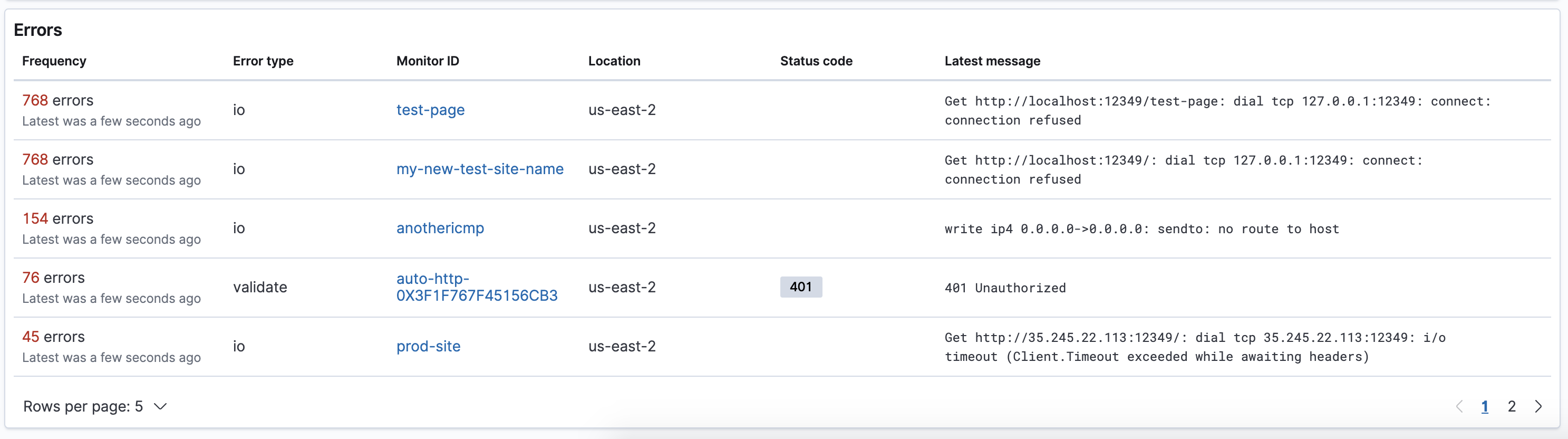Open auto-http-0X3F1F767F45156CB3 monitor link
Screen dimensions: 1568x439
[477, 287]
